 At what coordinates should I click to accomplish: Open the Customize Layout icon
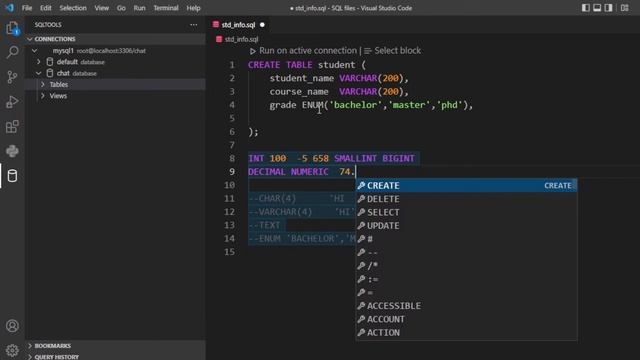pyautogui.click(x=624, y=8)
